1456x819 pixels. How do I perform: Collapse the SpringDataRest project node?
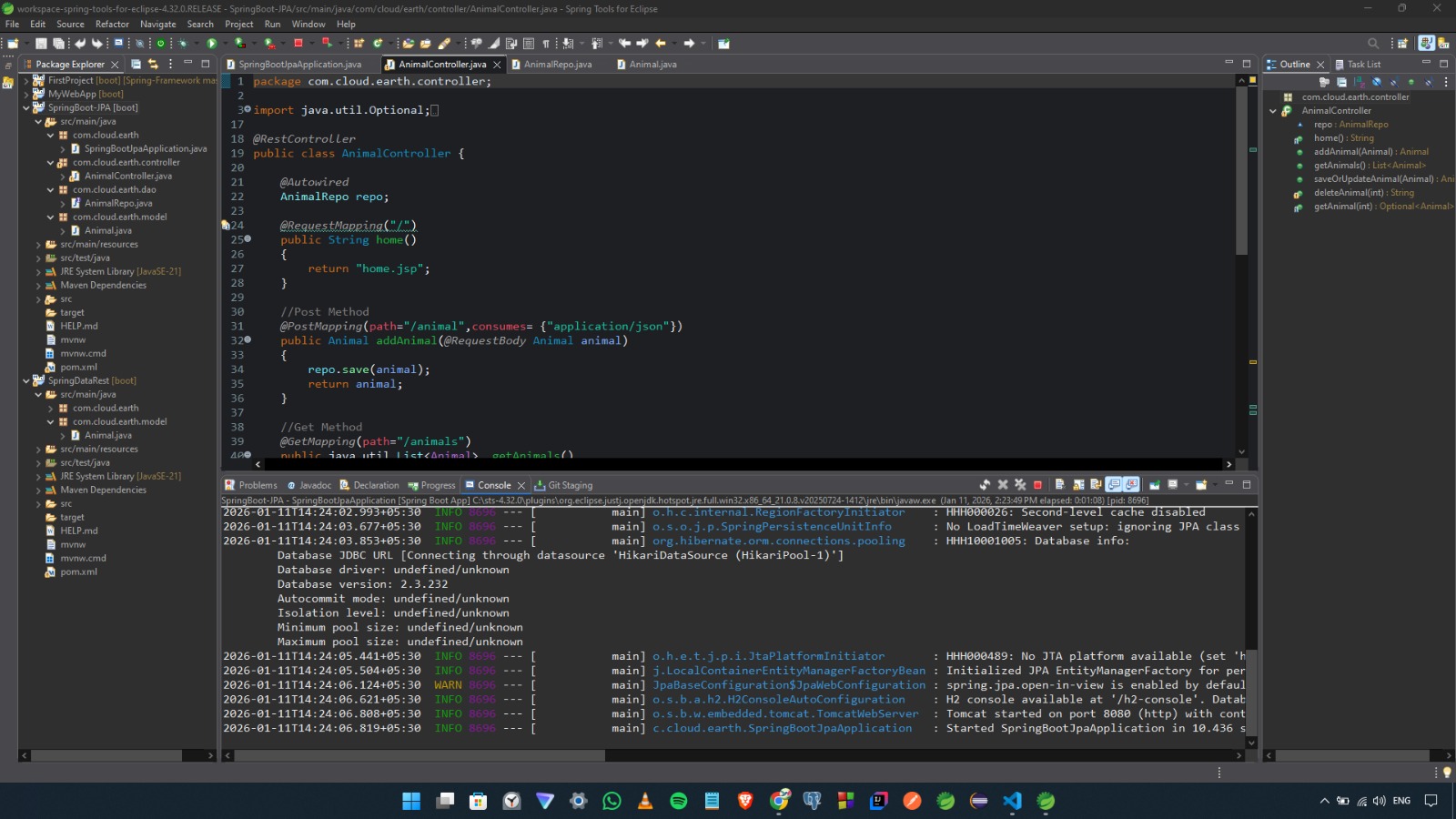coord(26,381)
